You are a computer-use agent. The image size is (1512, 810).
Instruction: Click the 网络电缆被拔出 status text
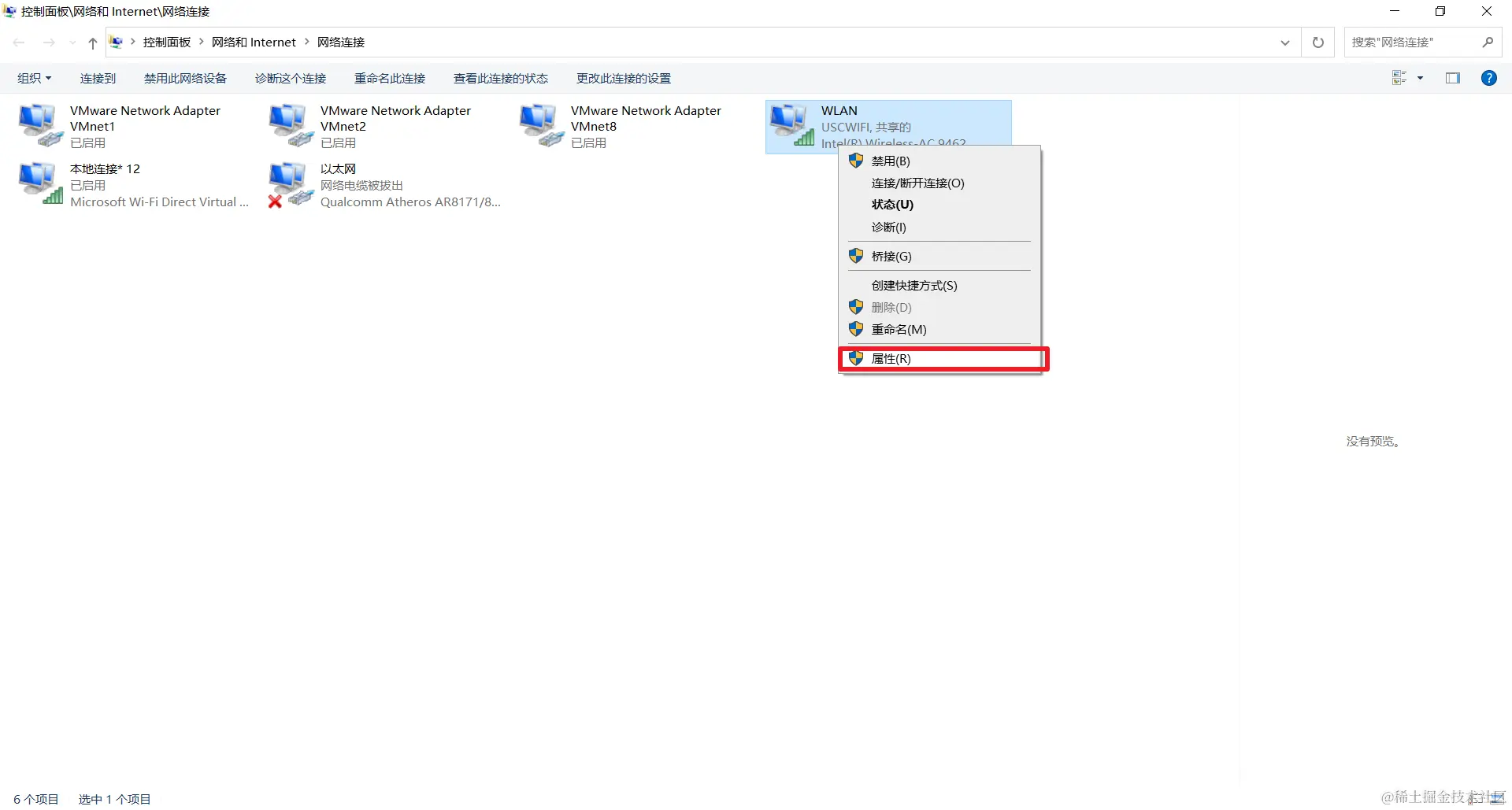(361, 185)
